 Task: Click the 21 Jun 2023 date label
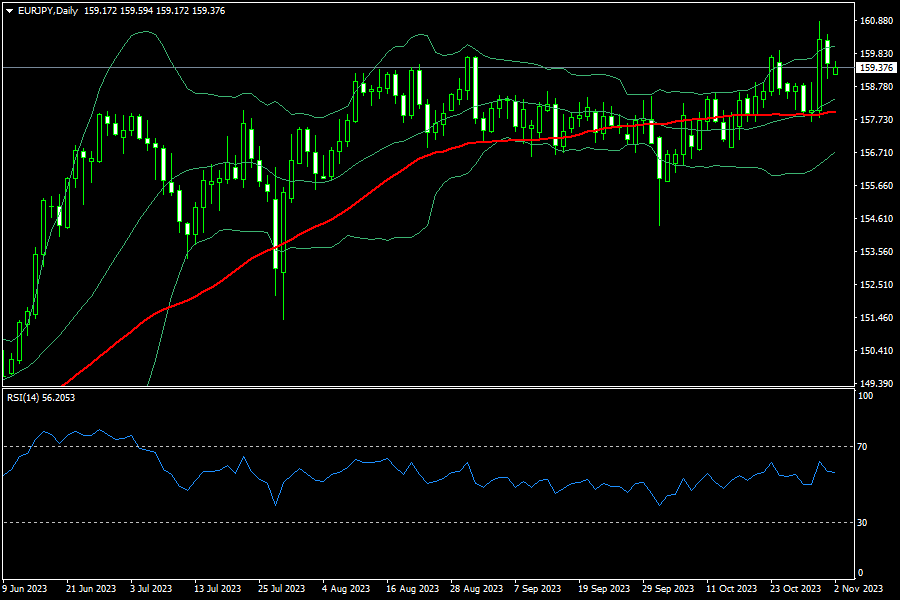[91, 589]
